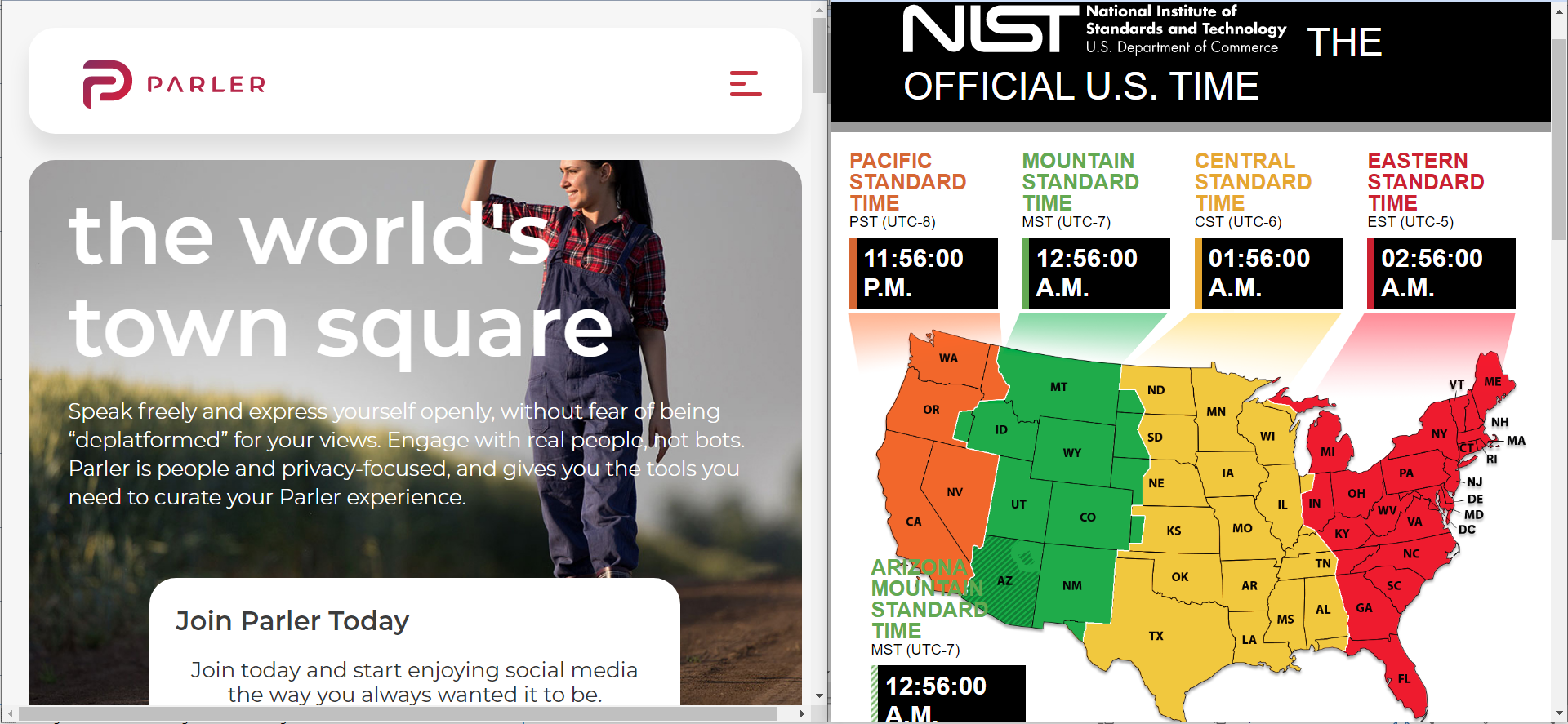
Task: Select Nebraska (NE) on the map
Action: (x=1156, y=483)
